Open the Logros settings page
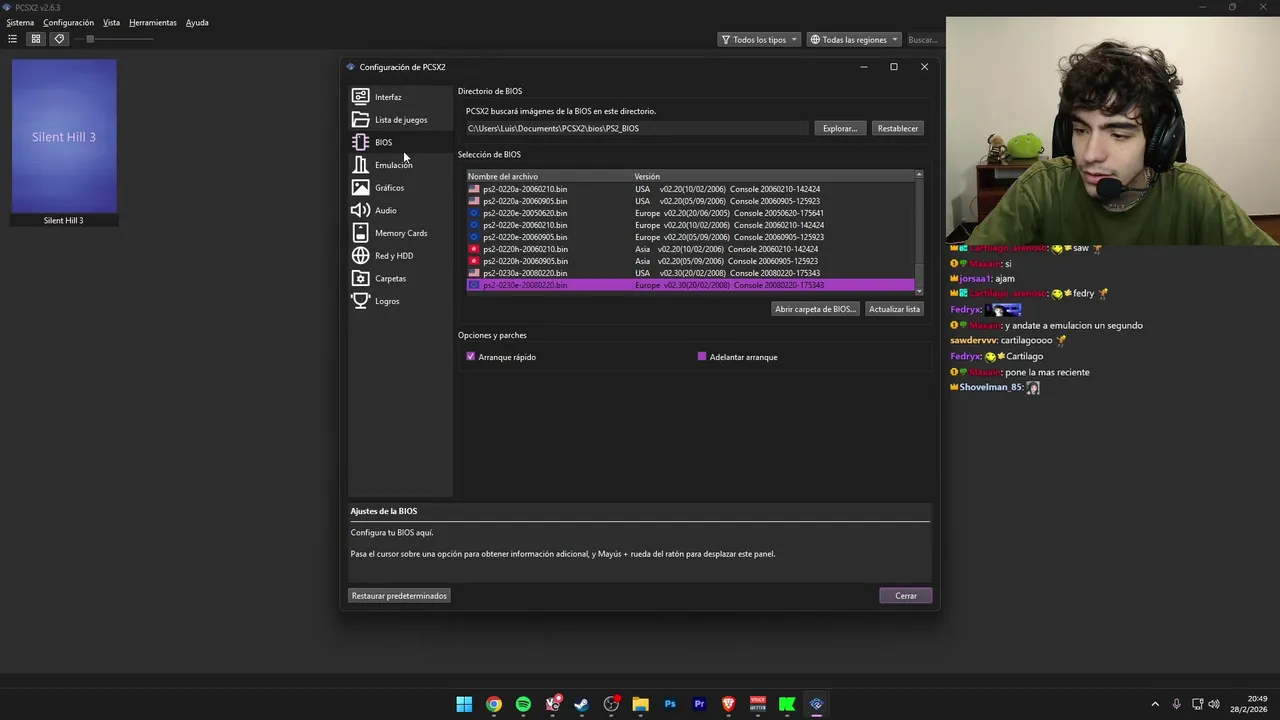This screenshot has width=1280, height=720. tap(400, 301)
